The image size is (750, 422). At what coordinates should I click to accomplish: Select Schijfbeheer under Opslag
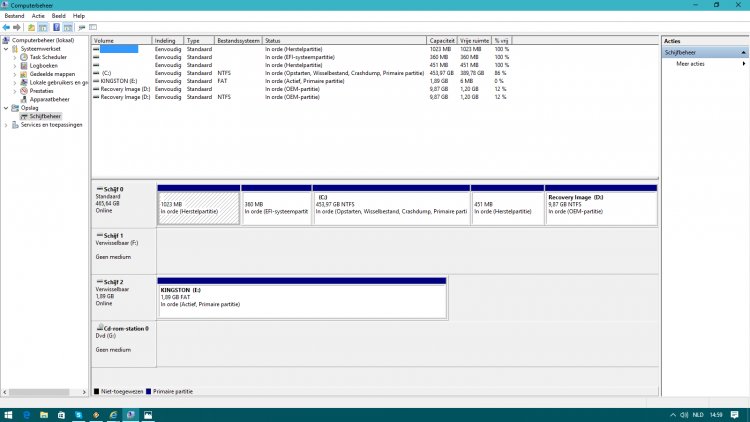click(45, 116)
